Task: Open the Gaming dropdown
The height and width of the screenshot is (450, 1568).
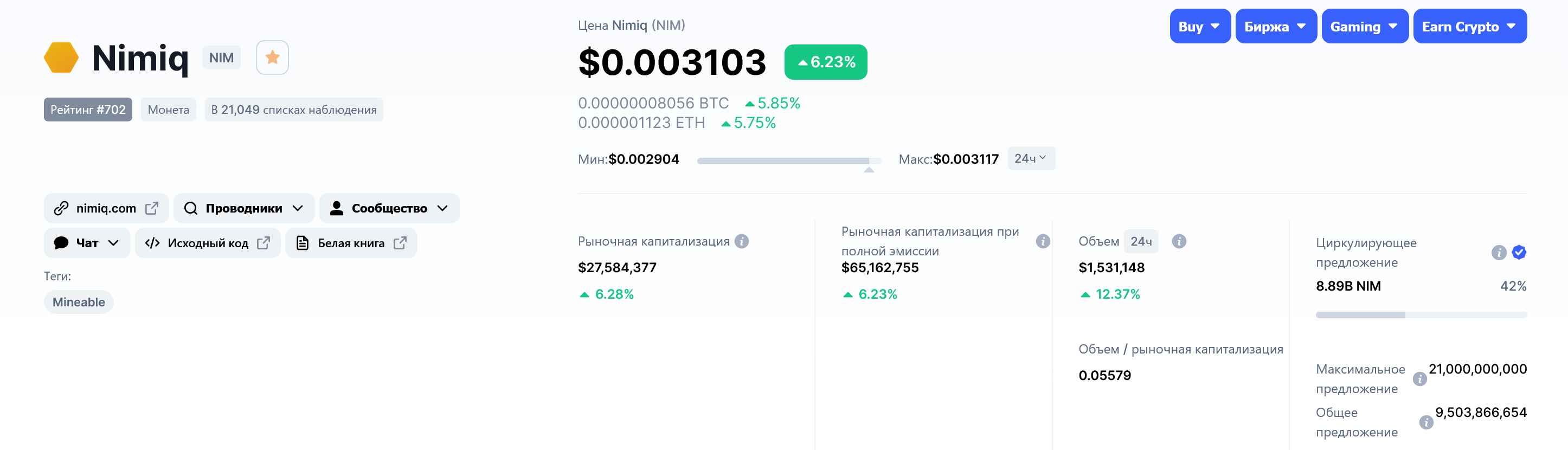Action: click(x=1364, y=26)
